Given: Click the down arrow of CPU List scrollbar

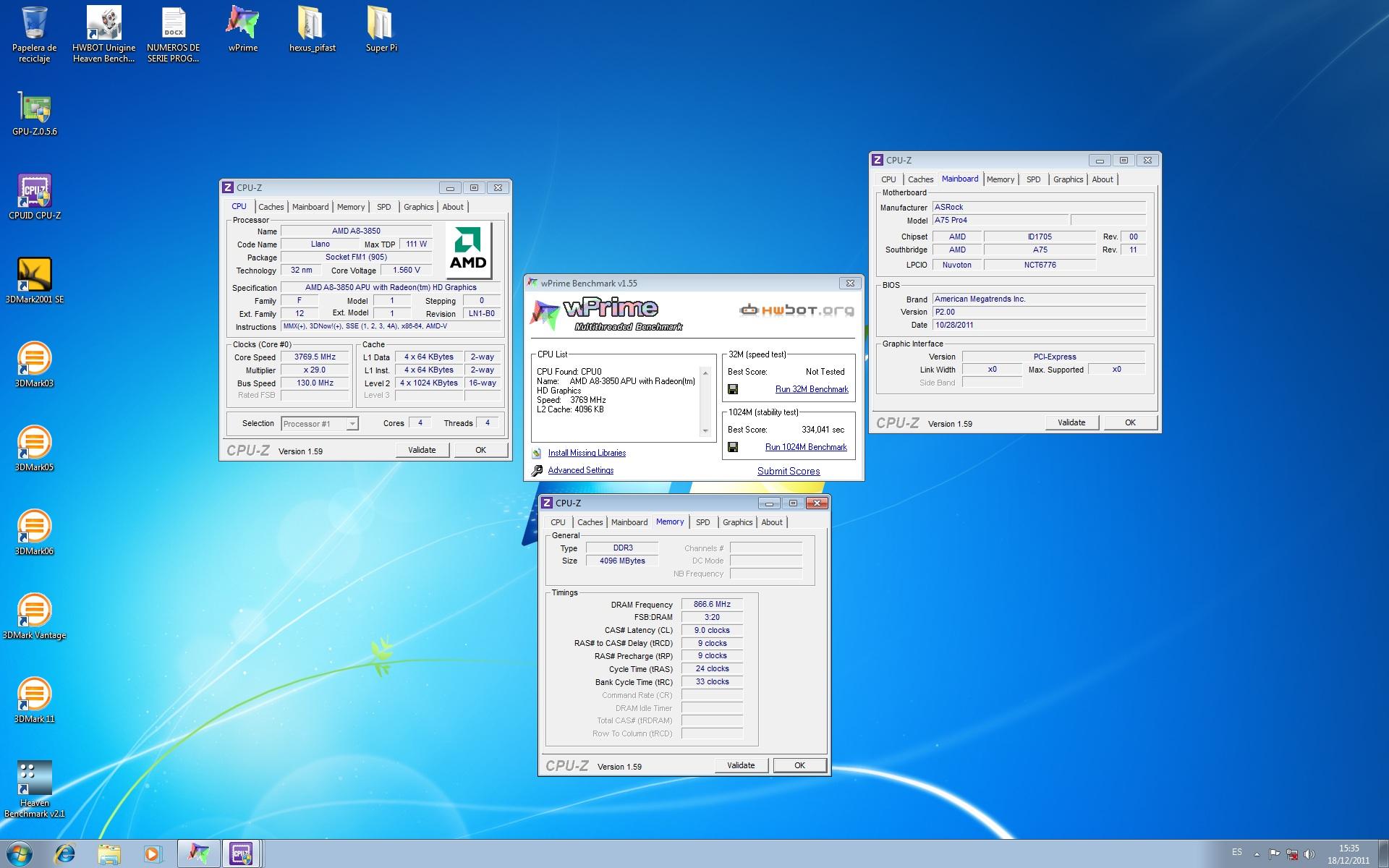Looking at the screenshot, I should click(705, 431).
